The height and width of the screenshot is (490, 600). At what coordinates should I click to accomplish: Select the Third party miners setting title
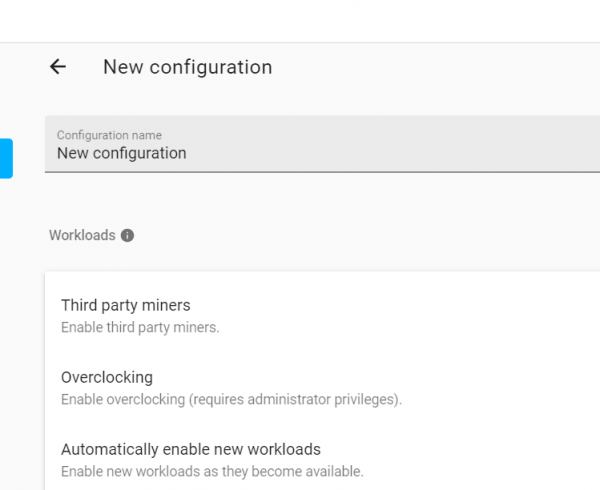point(125,305)
